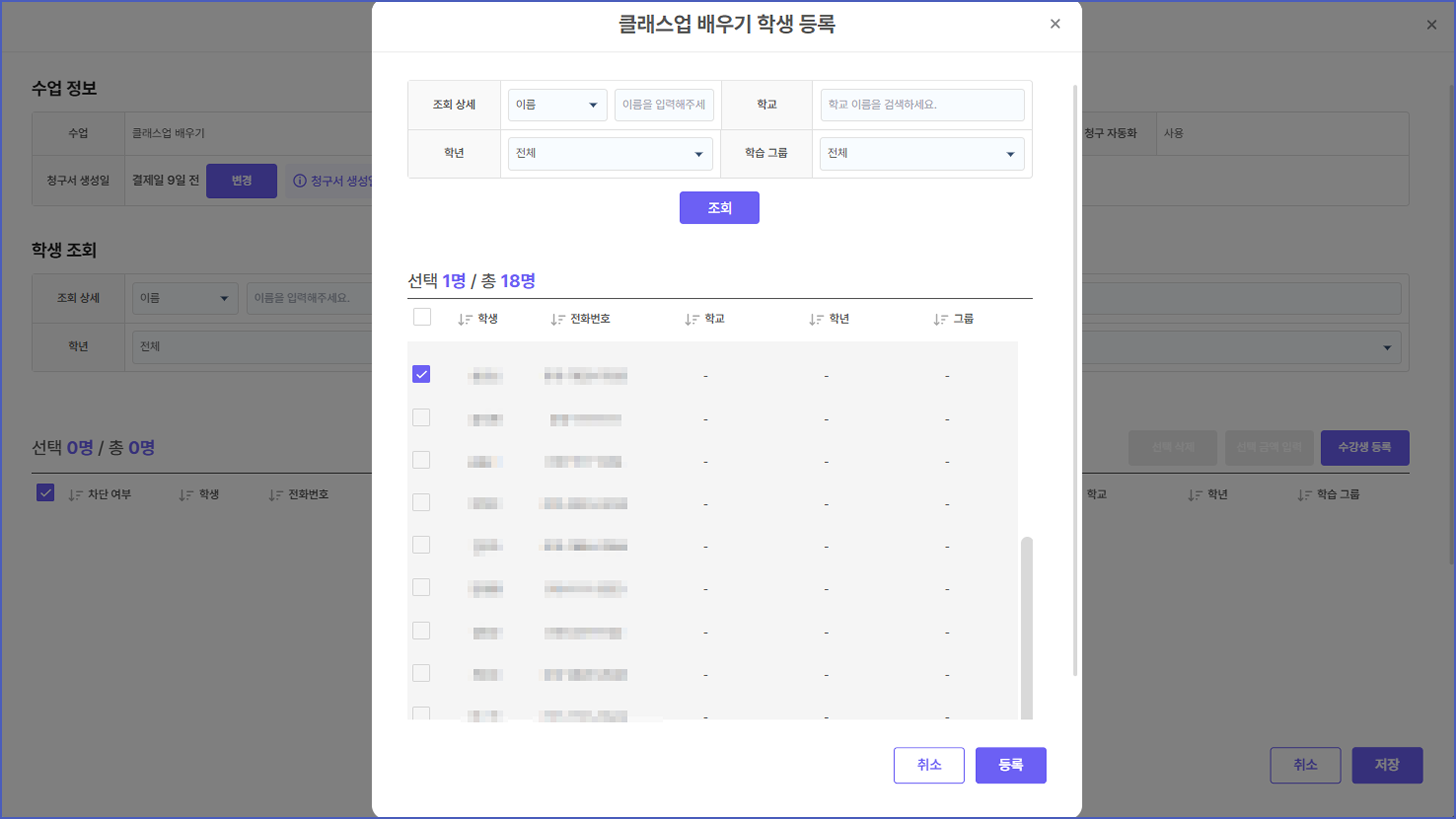Image resolution: width=1456 pixels, height=819 pixels.
Task: Toggle select-all checkbox in modal table header
Action: coord(422,317)
